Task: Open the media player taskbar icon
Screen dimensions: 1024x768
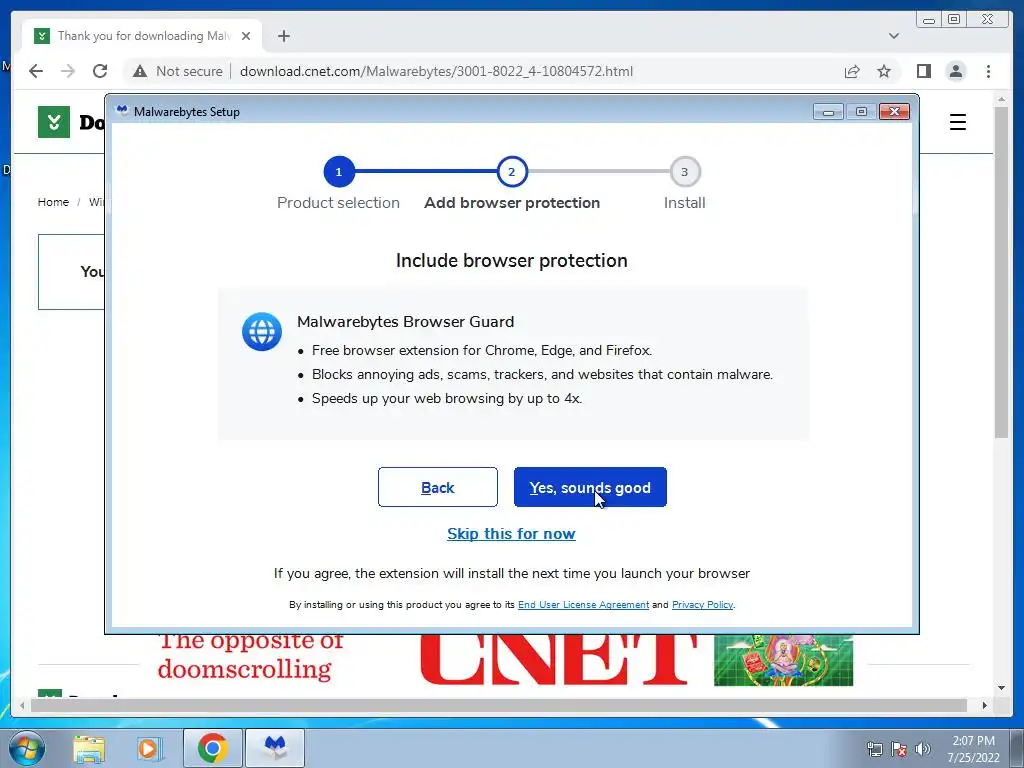Action: coord(150,748)
